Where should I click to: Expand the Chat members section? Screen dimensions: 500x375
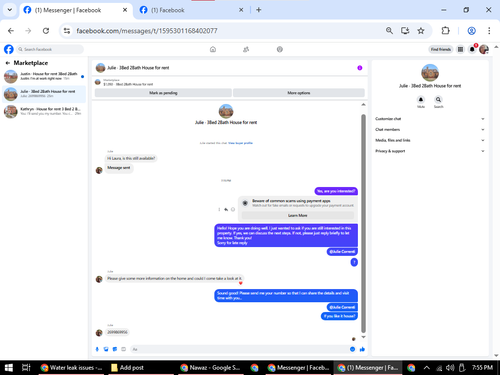pos(430,129)
